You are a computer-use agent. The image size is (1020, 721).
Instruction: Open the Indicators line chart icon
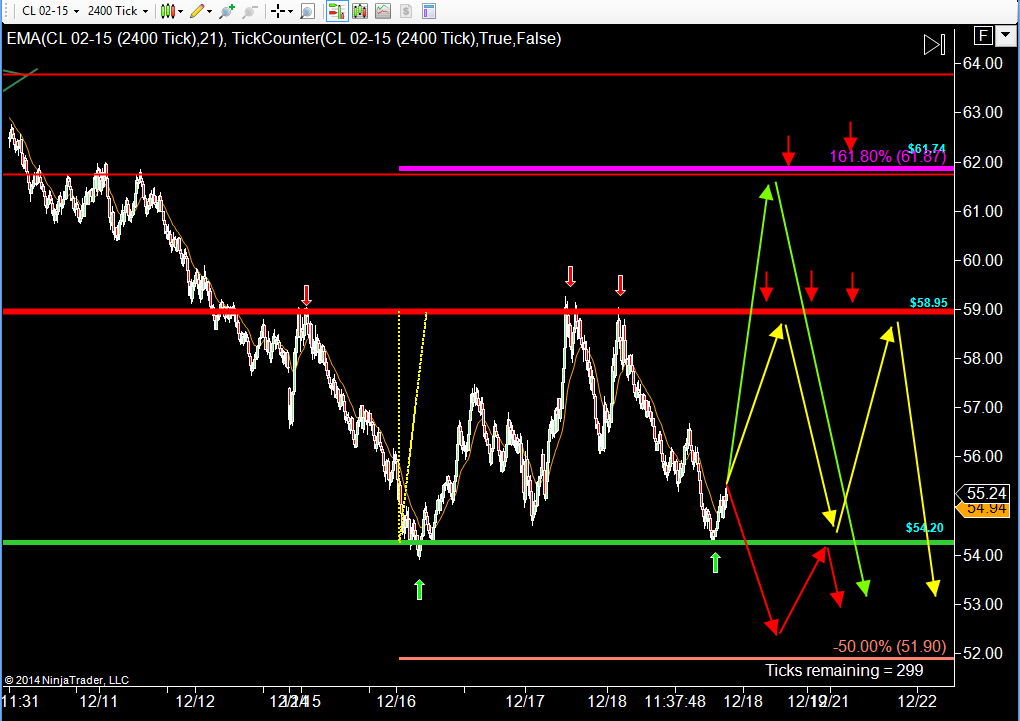[382, 11]
